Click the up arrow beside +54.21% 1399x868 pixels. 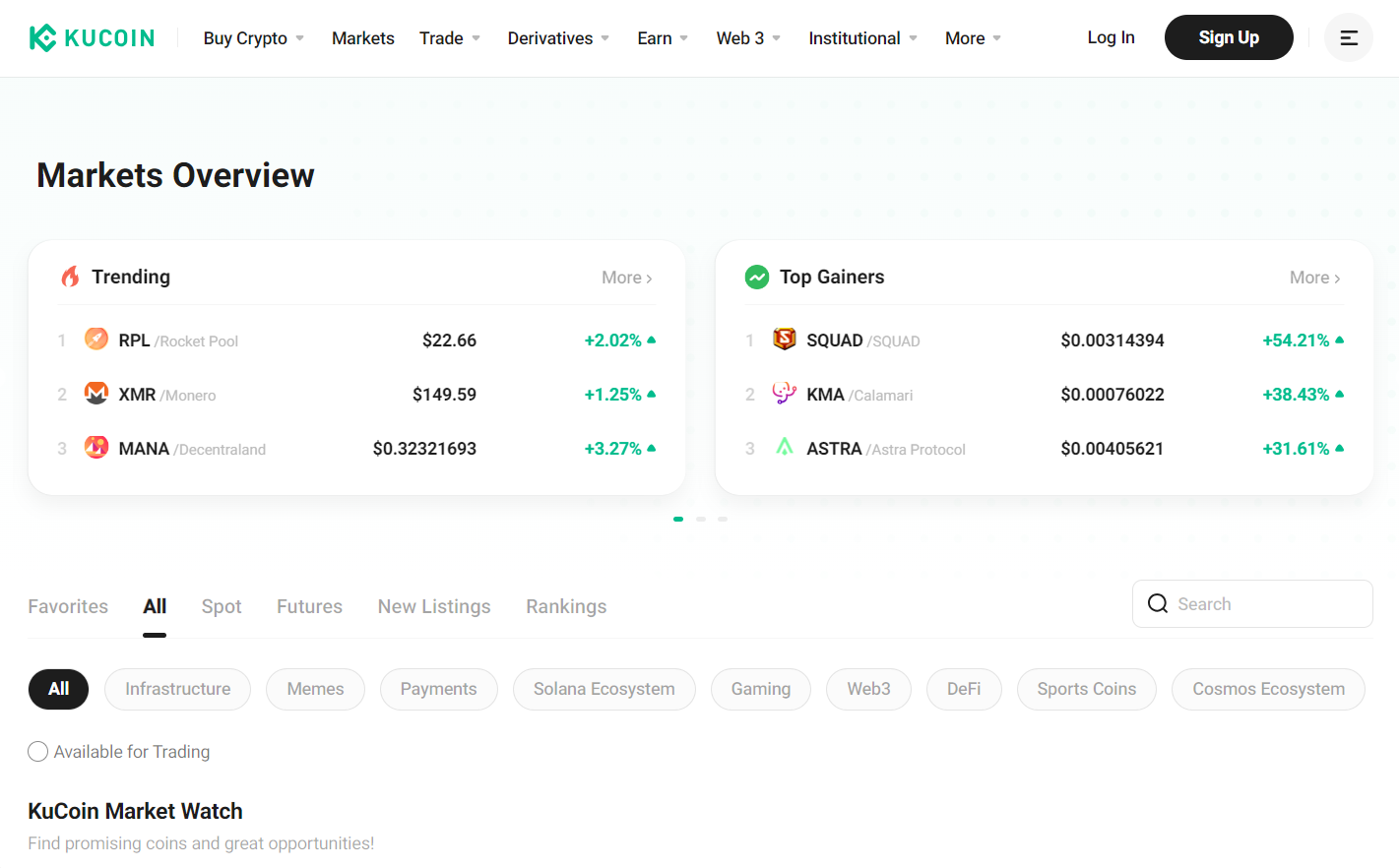coord(1340,340)
